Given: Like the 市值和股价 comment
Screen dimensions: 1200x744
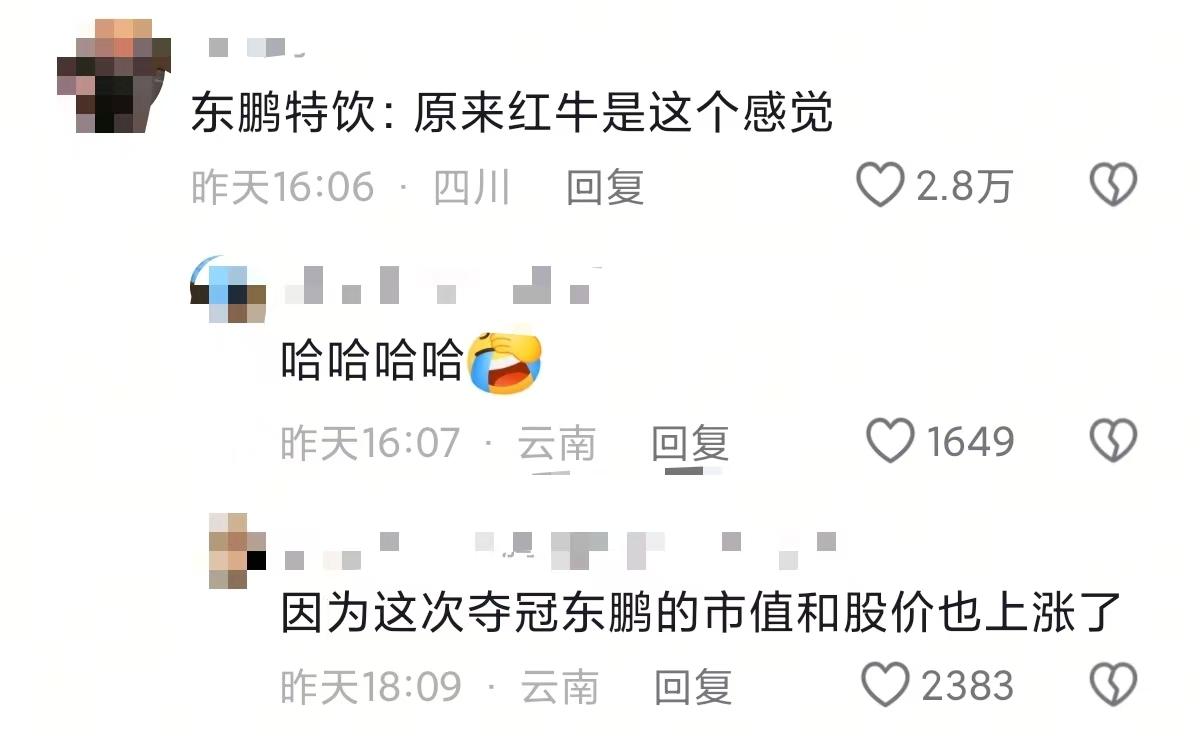Looking at the screenshot, I should (884, 686).
